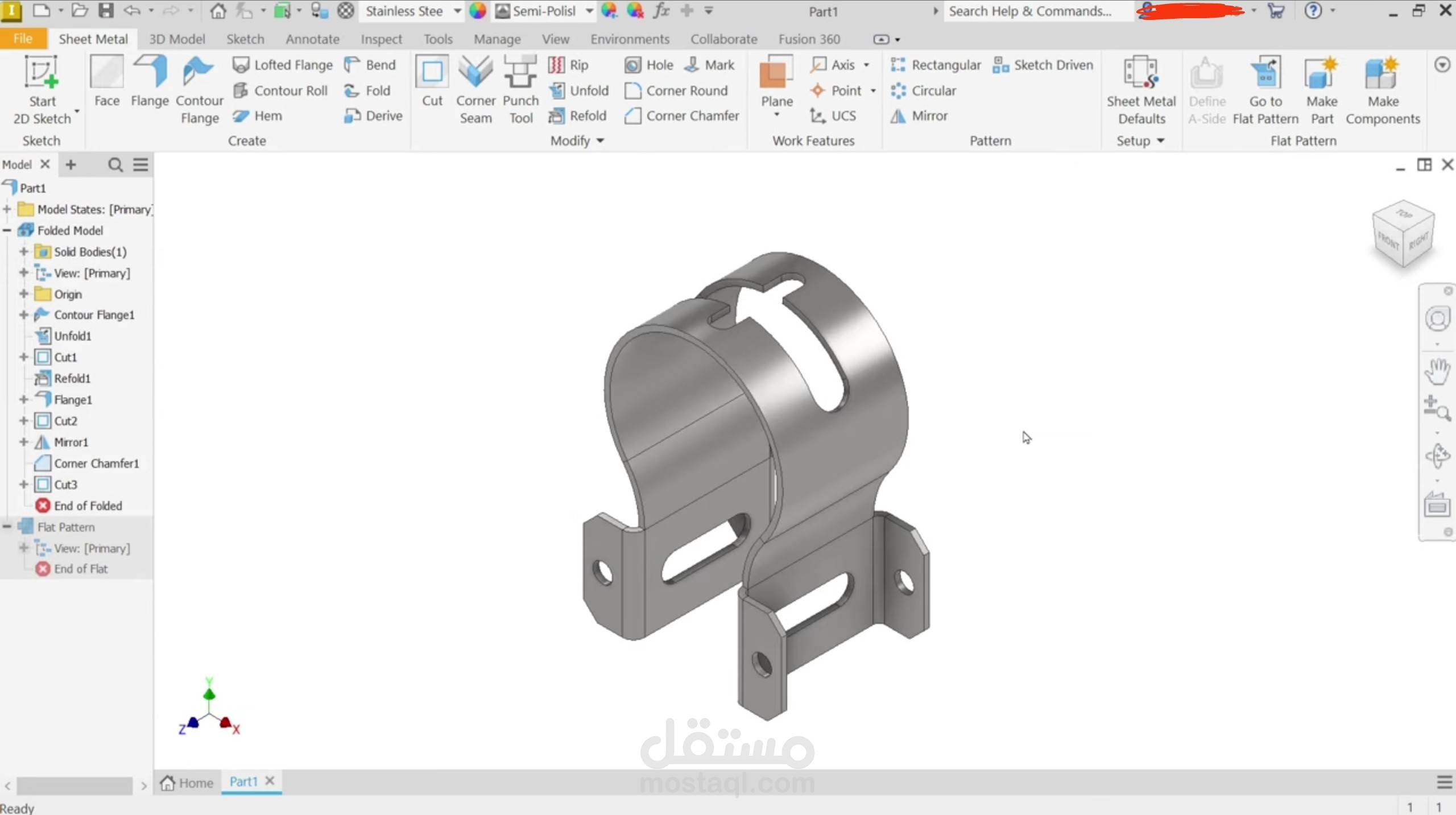Select the Hem tool
This screenshot has width=1456, height=815.
click(257, 116)
